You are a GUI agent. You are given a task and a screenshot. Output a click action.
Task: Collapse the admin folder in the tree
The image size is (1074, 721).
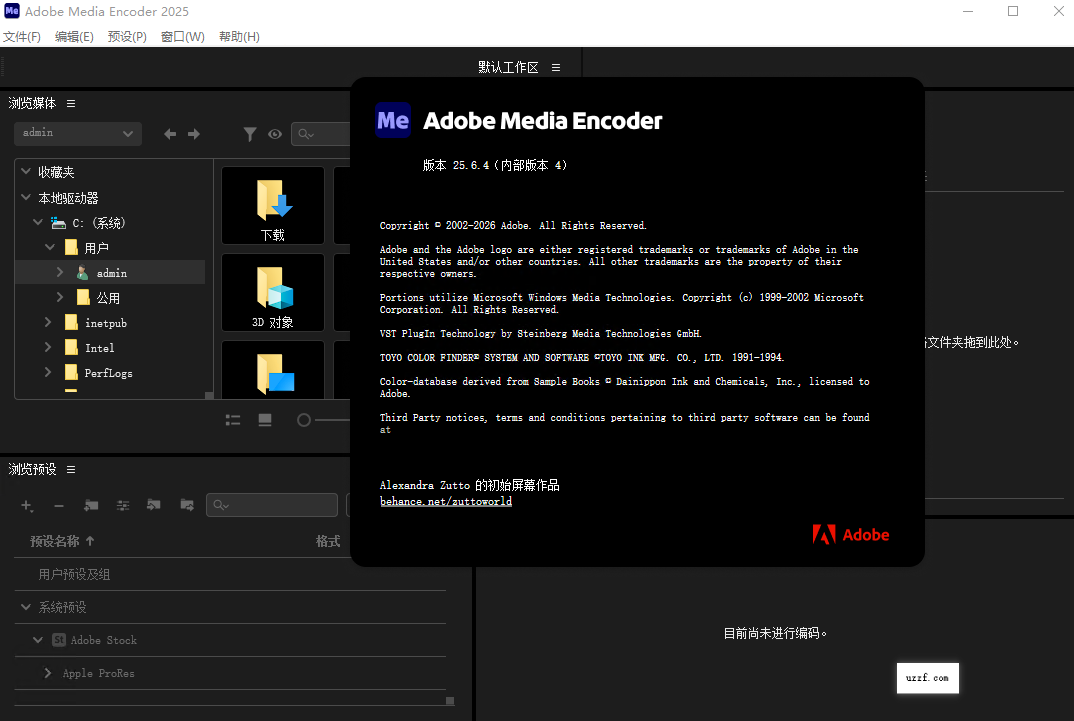click(x=62, y=272)
